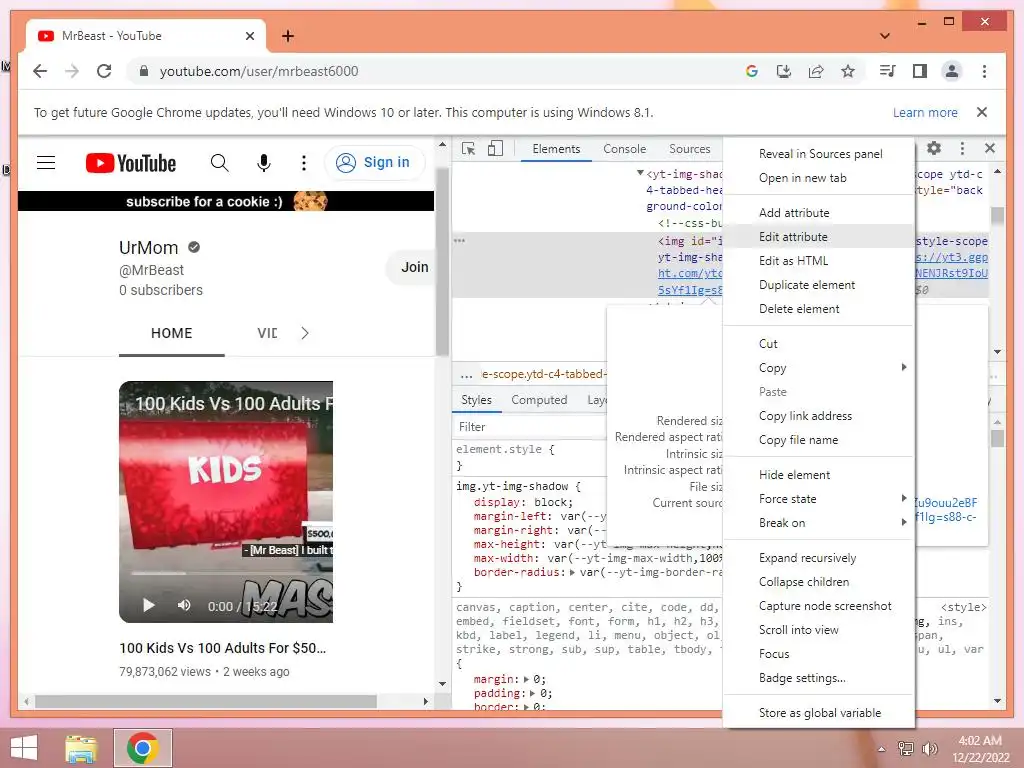Choose Reveal in Sources panel
The height and width of the screenshot is (768, 1024).
819,153
